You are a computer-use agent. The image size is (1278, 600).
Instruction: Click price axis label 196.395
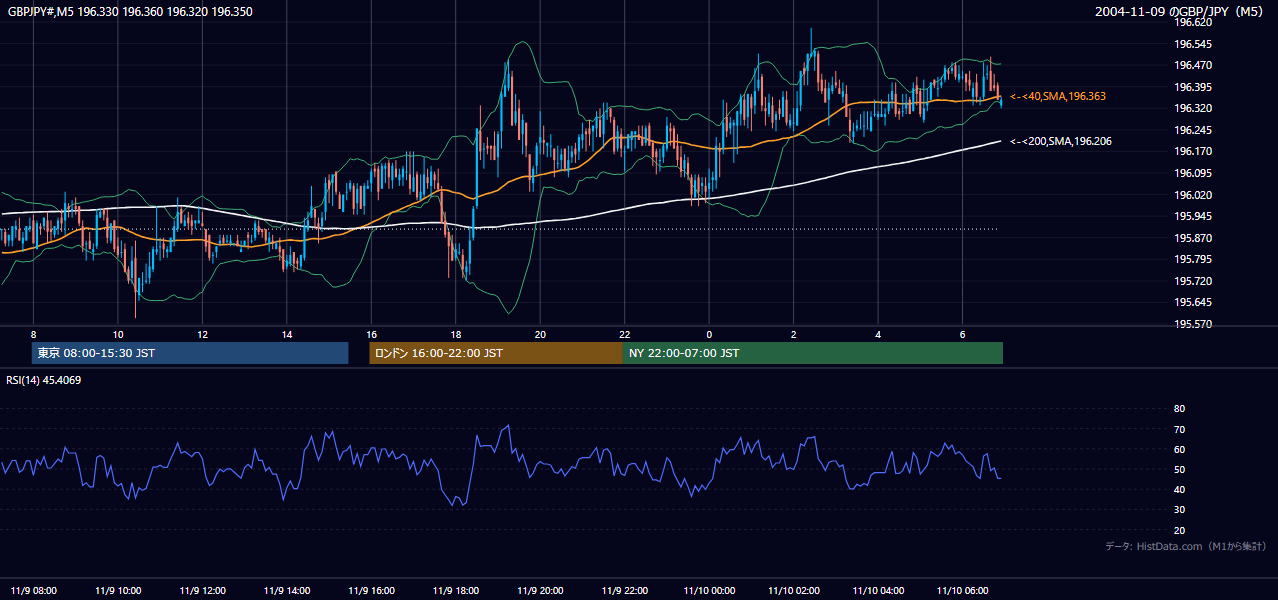(x=1193, y=87)
